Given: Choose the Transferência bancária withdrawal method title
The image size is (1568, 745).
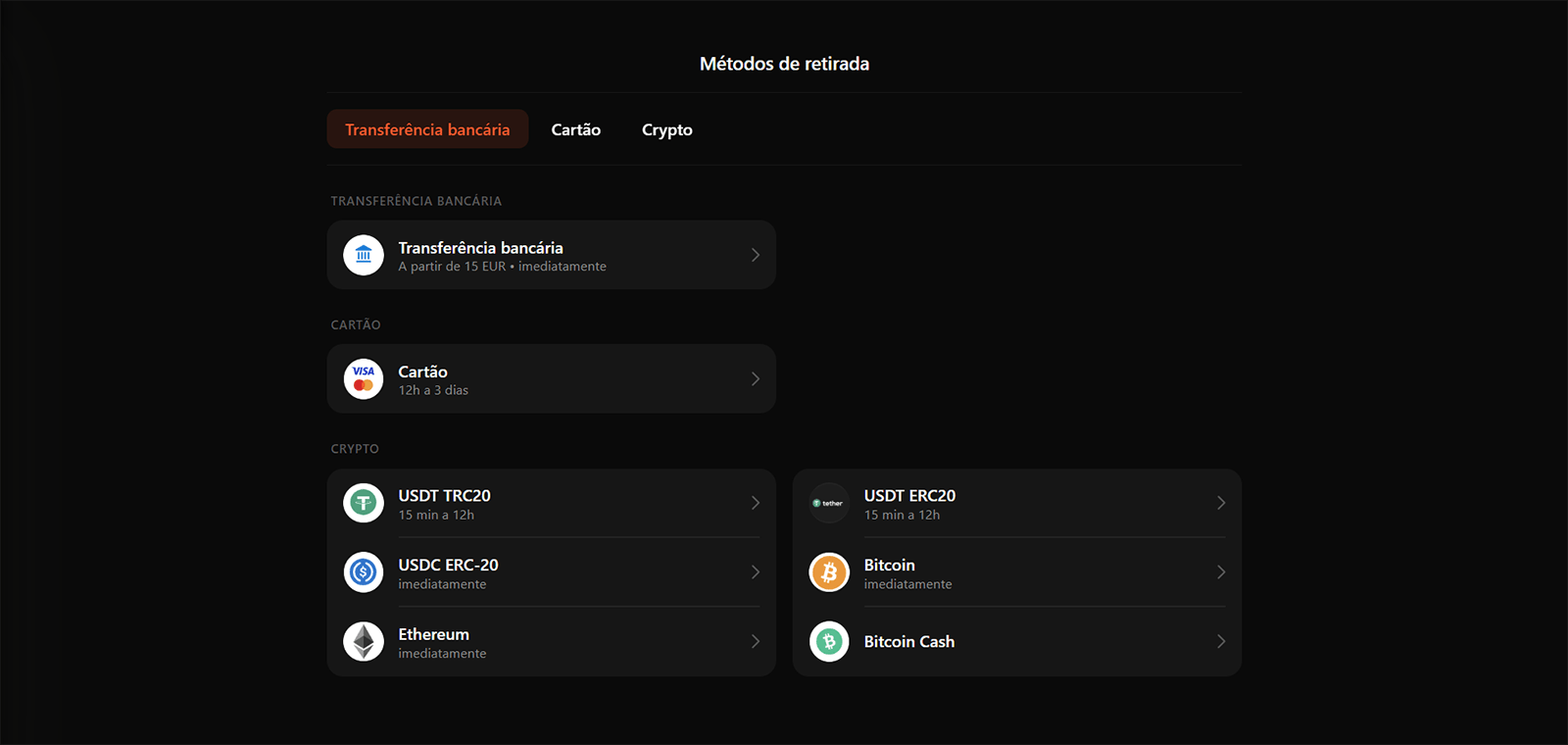Looking at the screenshot, I should point(480,248).
